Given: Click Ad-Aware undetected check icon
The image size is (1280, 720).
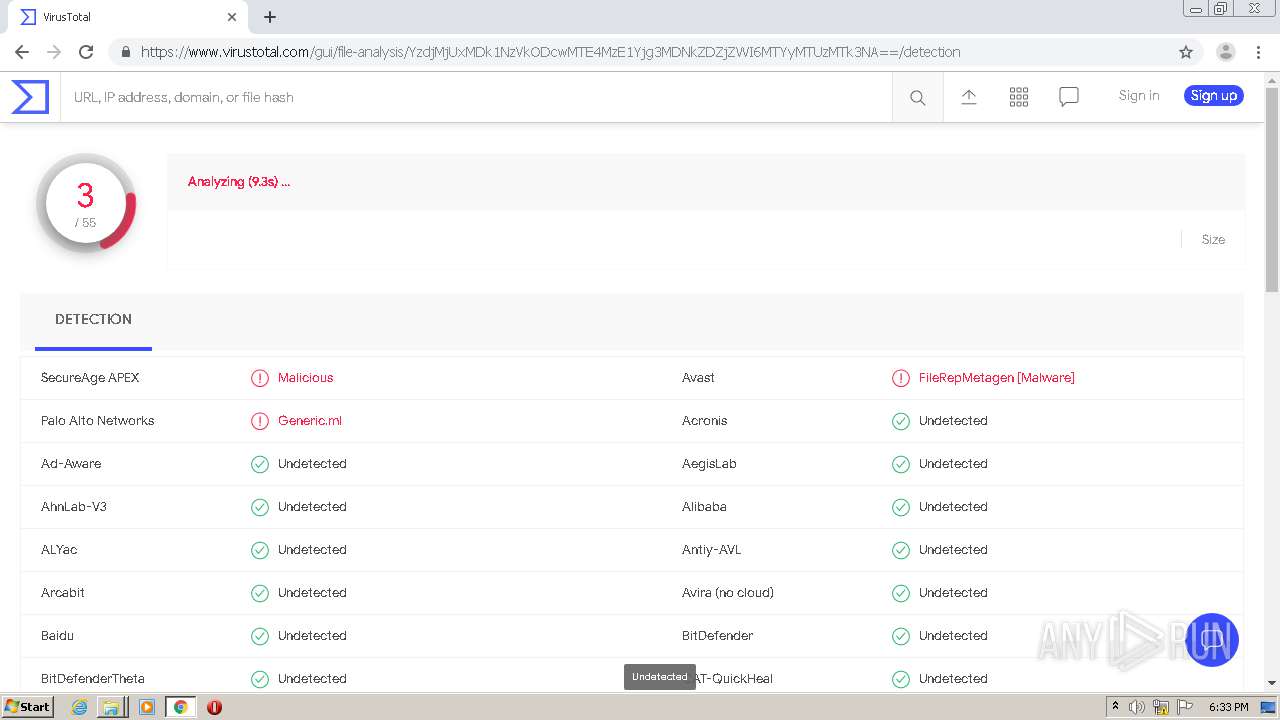Looking at the screenshot, I should point(260,464).
